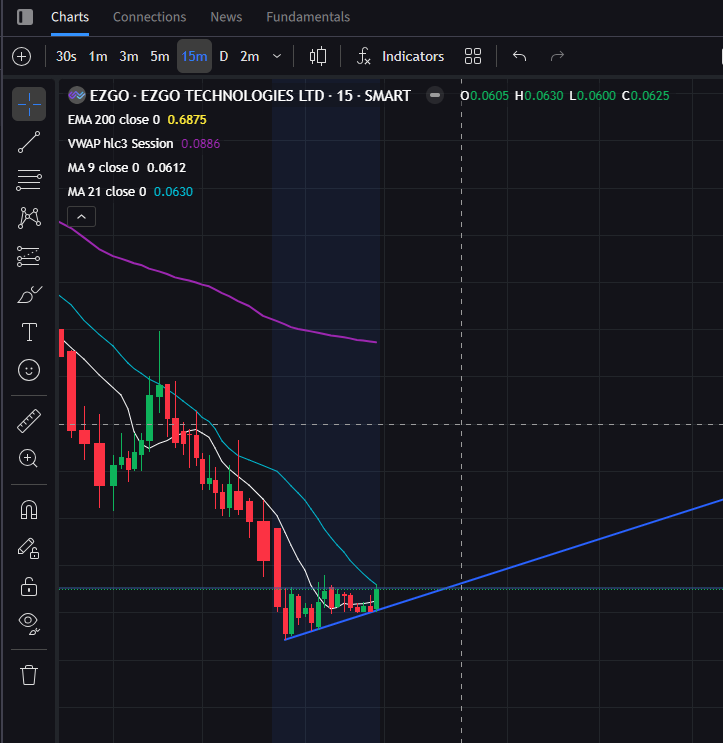Select the brush drawing tool
Image resolution: width=723 pixels, height=743 pixels.
(x=29, y=294)
